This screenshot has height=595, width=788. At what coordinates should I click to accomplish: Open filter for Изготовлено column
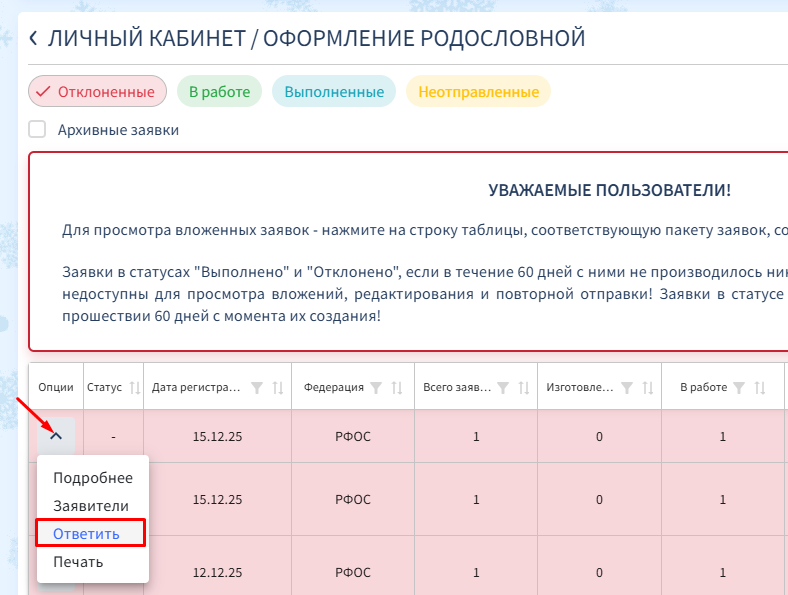(627, 388)
